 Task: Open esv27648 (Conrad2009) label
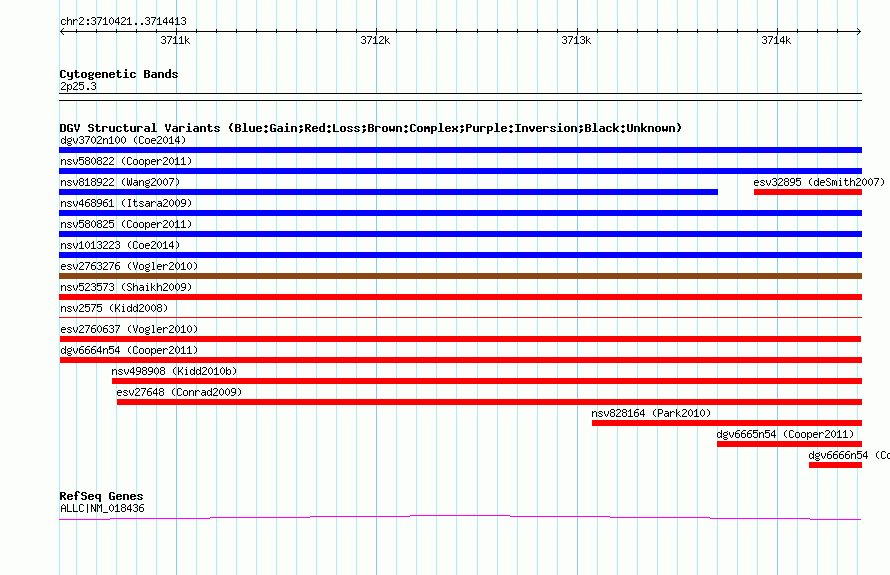[179, 392]
